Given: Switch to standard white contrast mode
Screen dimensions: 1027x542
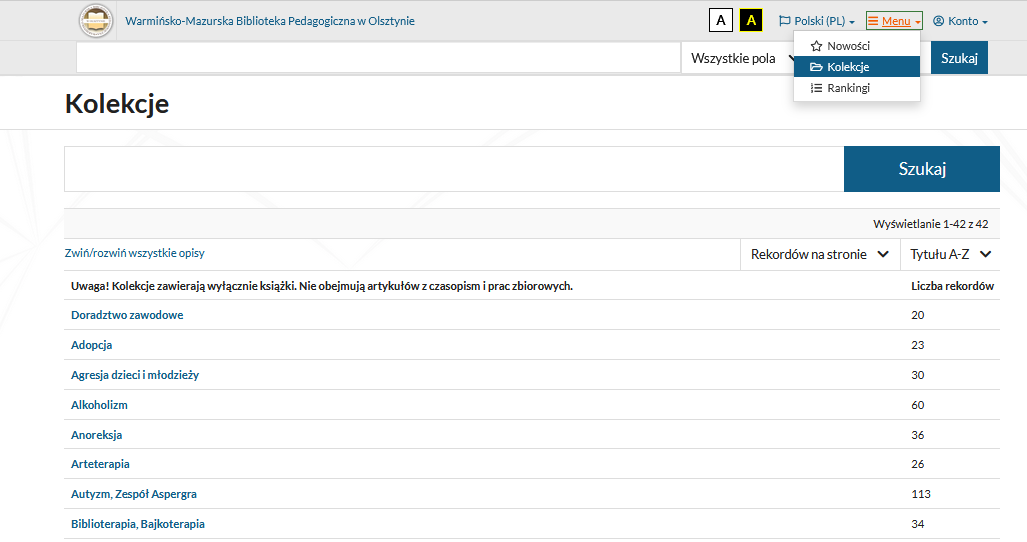Looking at the screenshot, I should (720, 20).
